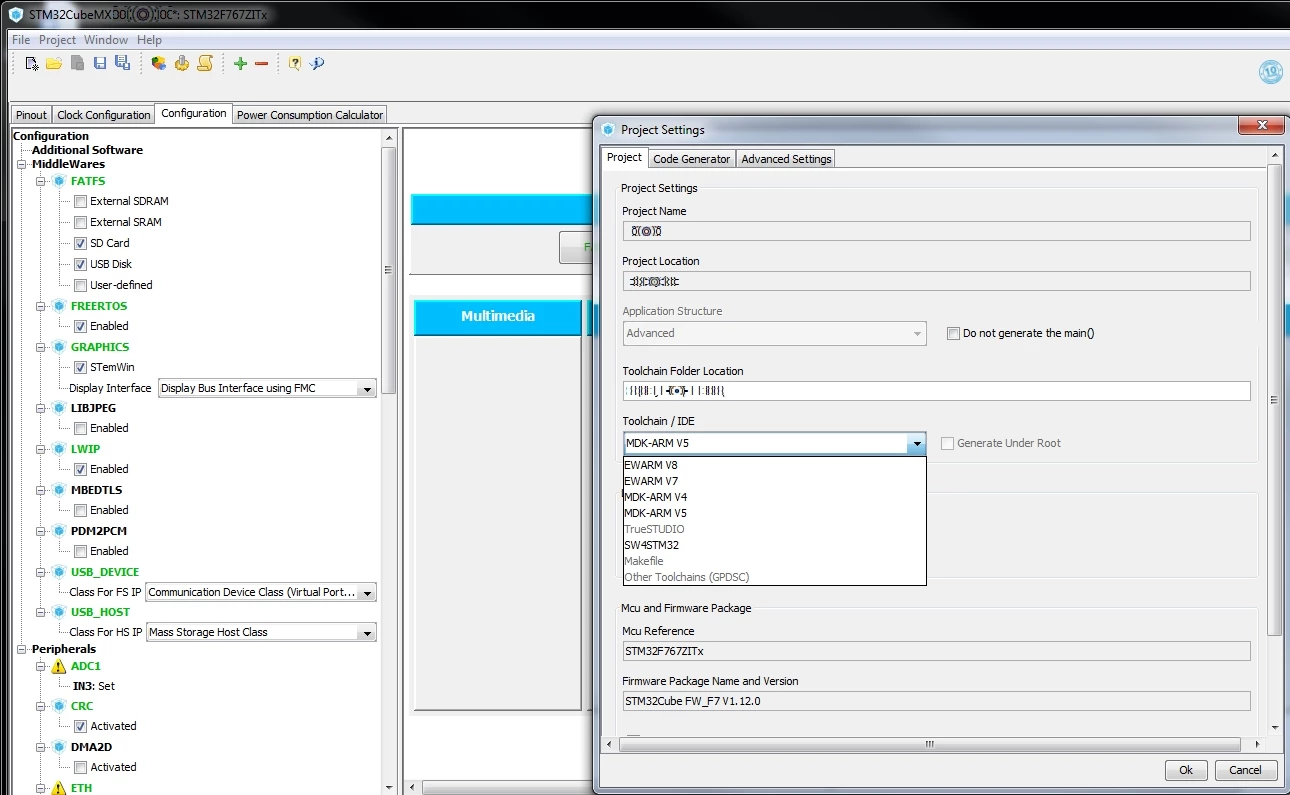Screen dimensions: 1290x795
Task: Click the Load Project folder icon
Action: [54, 64]
